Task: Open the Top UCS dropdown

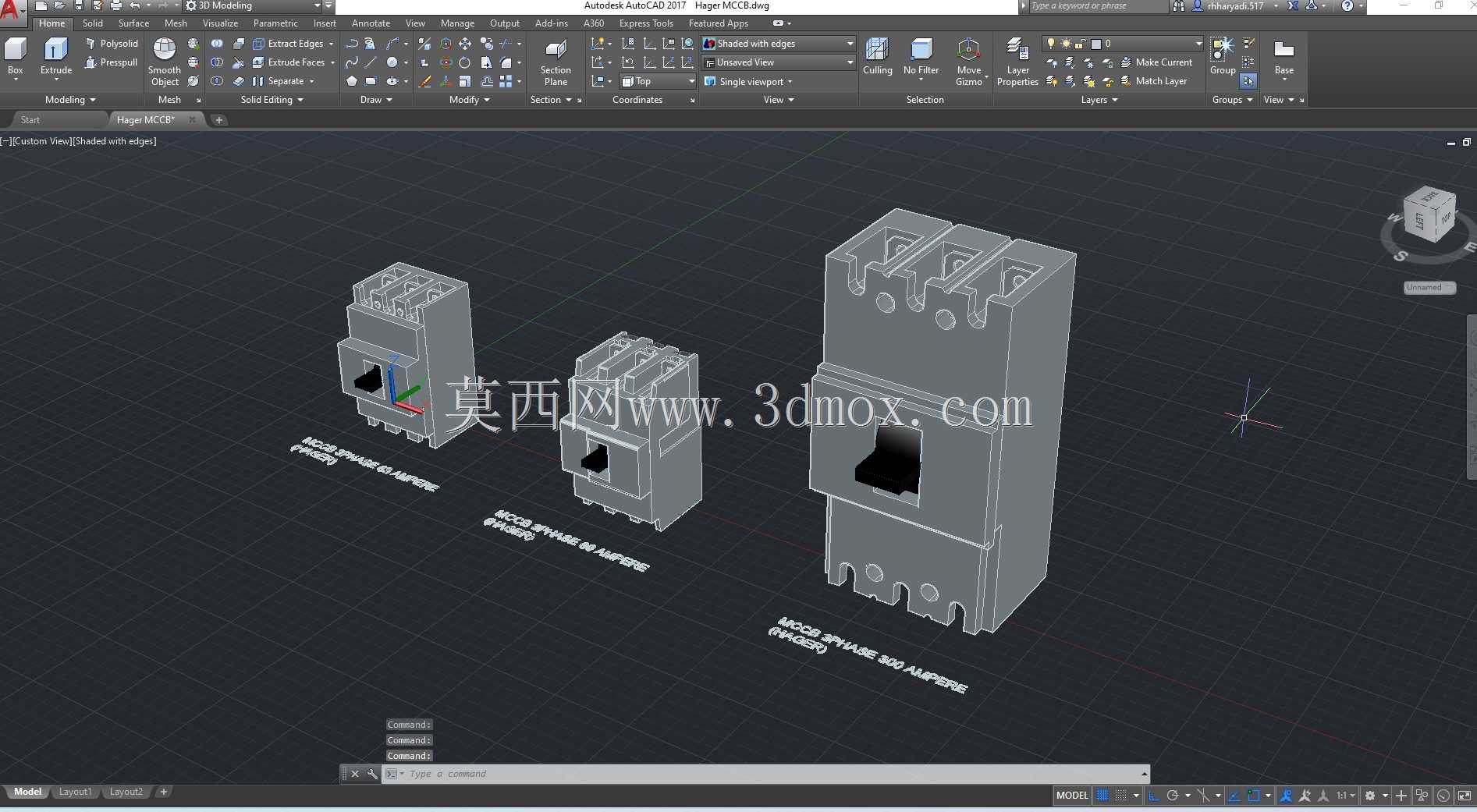Action: (x=658, y=81)
